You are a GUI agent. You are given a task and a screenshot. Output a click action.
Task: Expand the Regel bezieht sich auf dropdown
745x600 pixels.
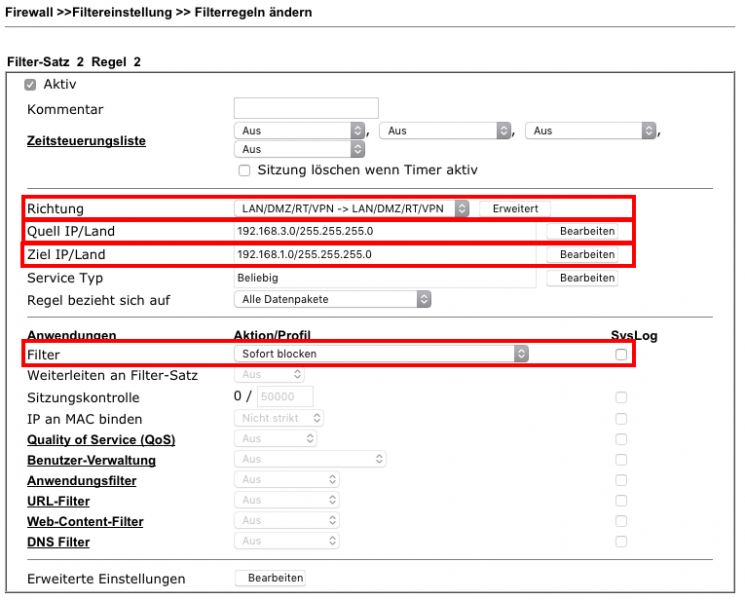click(x=332, y=299)
